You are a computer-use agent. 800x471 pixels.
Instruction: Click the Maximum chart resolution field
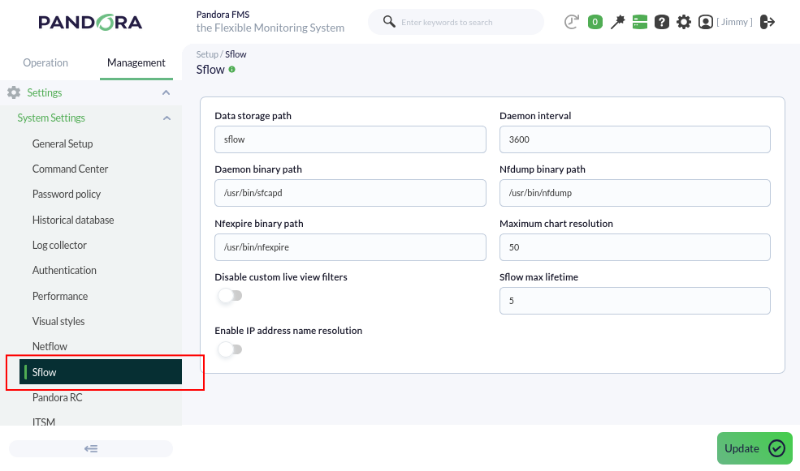tap(635, 247)
